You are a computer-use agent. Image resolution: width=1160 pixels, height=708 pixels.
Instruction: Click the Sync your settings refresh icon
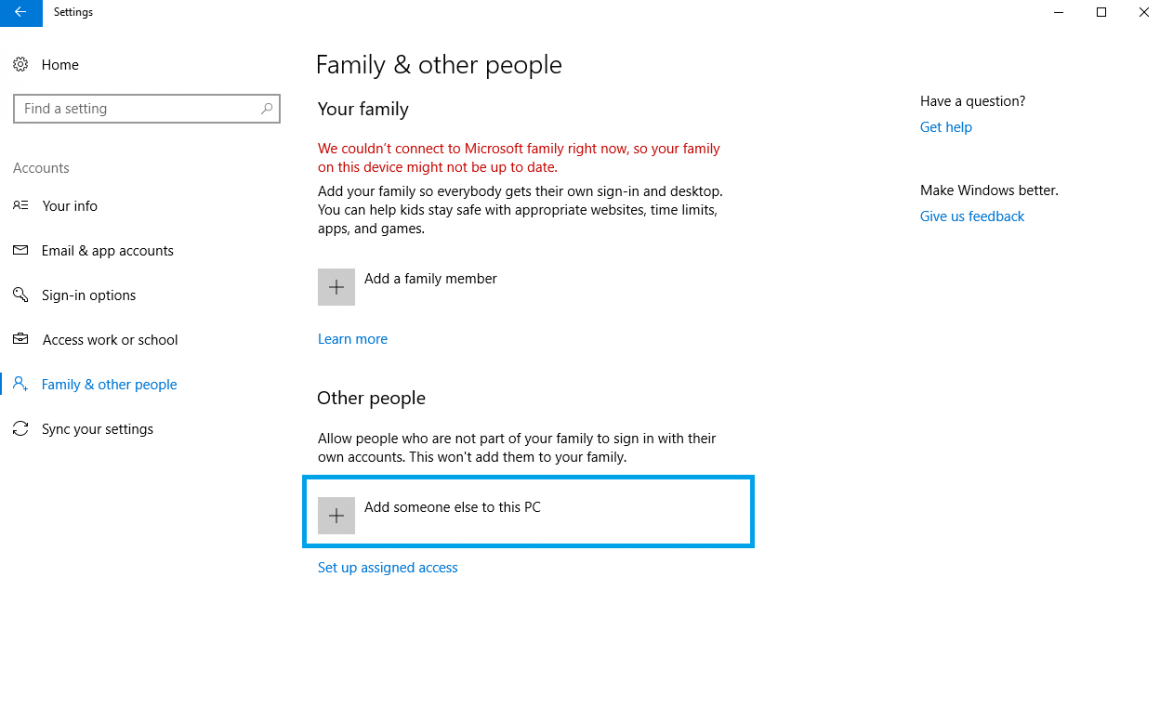[21, 428]
